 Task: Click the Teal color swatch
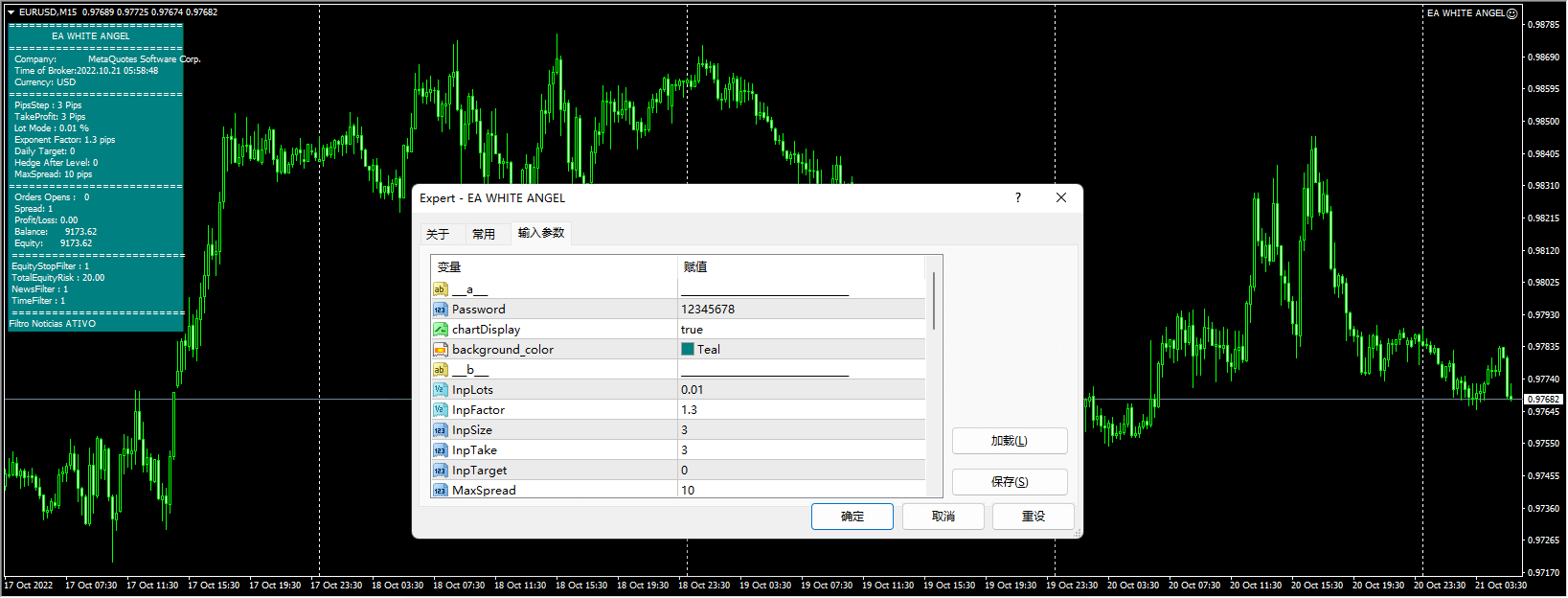pos(688,350)
